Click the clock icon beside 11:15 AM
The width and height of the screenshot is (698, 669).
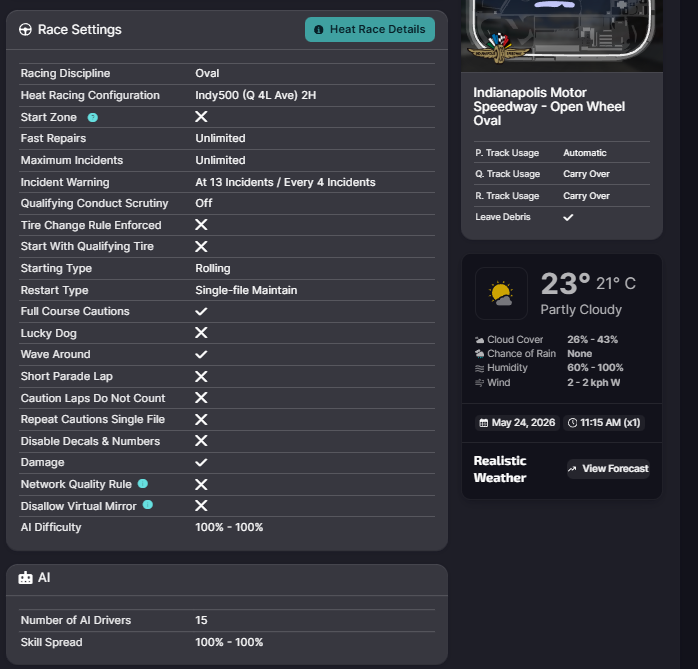(x=572, y=423)
